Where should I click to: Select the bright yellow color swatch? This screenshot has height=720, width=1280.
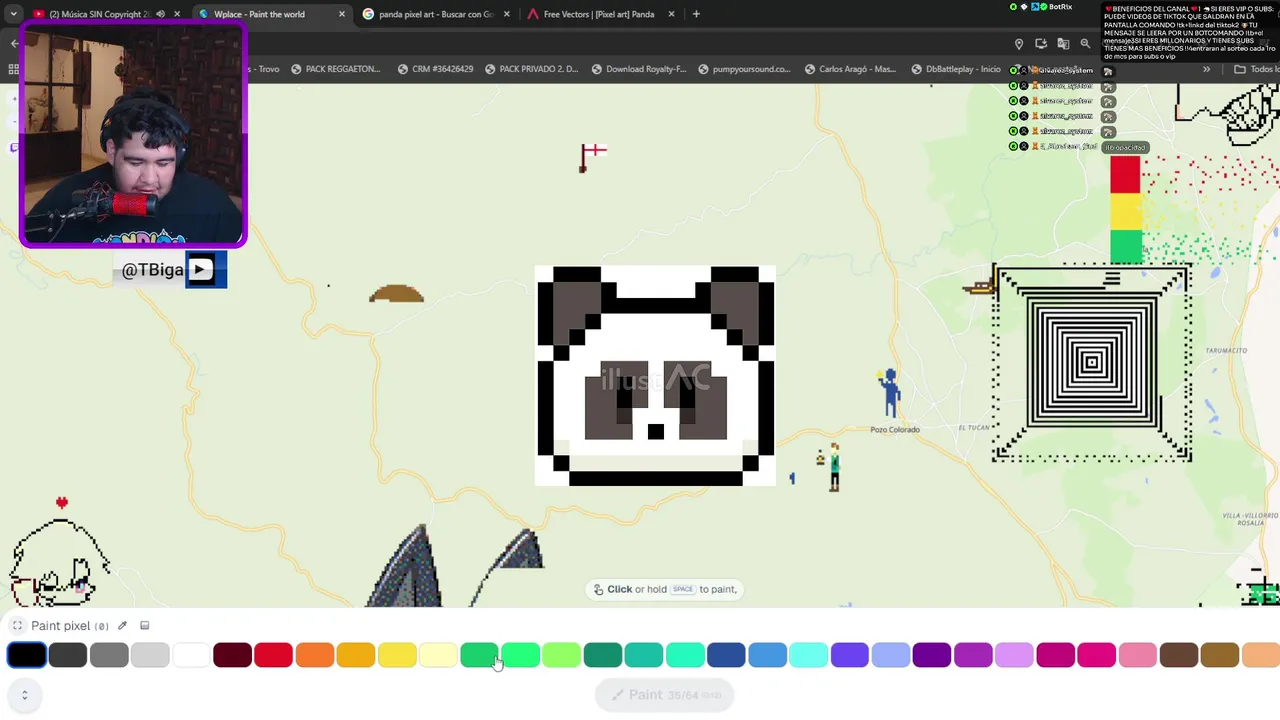[397, 655]
